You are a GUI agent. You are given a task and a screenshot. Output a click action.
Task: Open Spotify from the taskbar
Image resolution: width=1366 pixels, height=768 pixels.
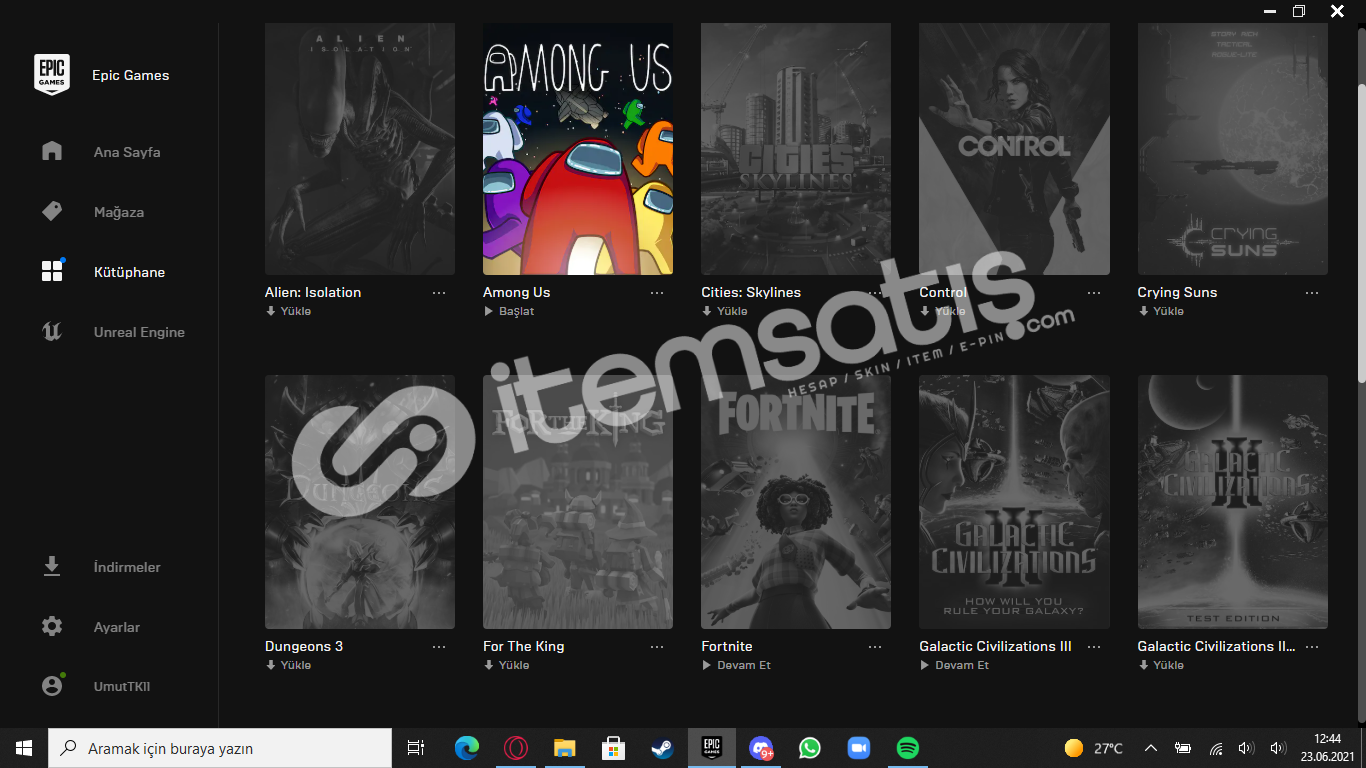coord(908,748)
